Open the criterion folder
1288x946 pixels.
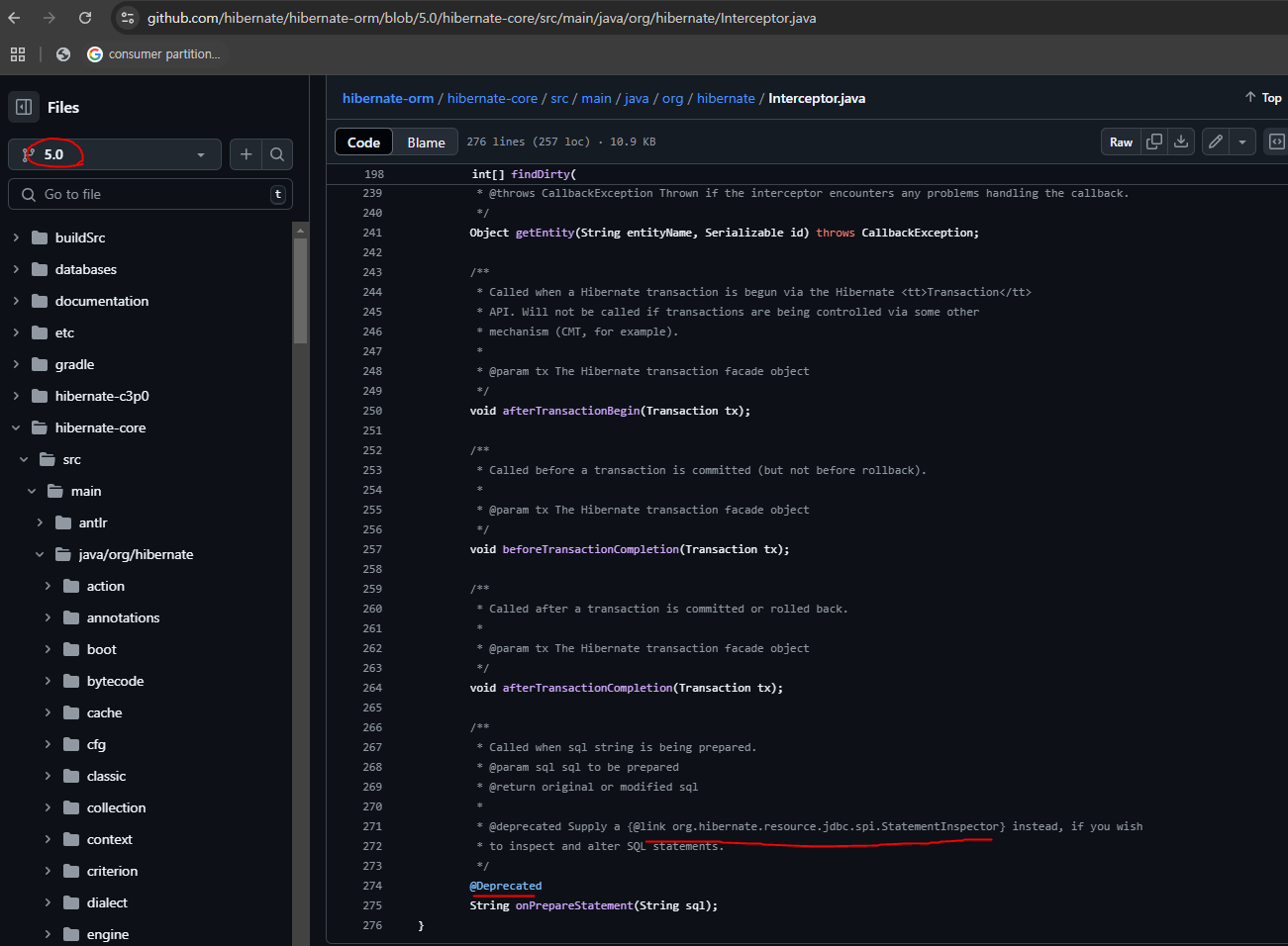click(x=112, y=871)
